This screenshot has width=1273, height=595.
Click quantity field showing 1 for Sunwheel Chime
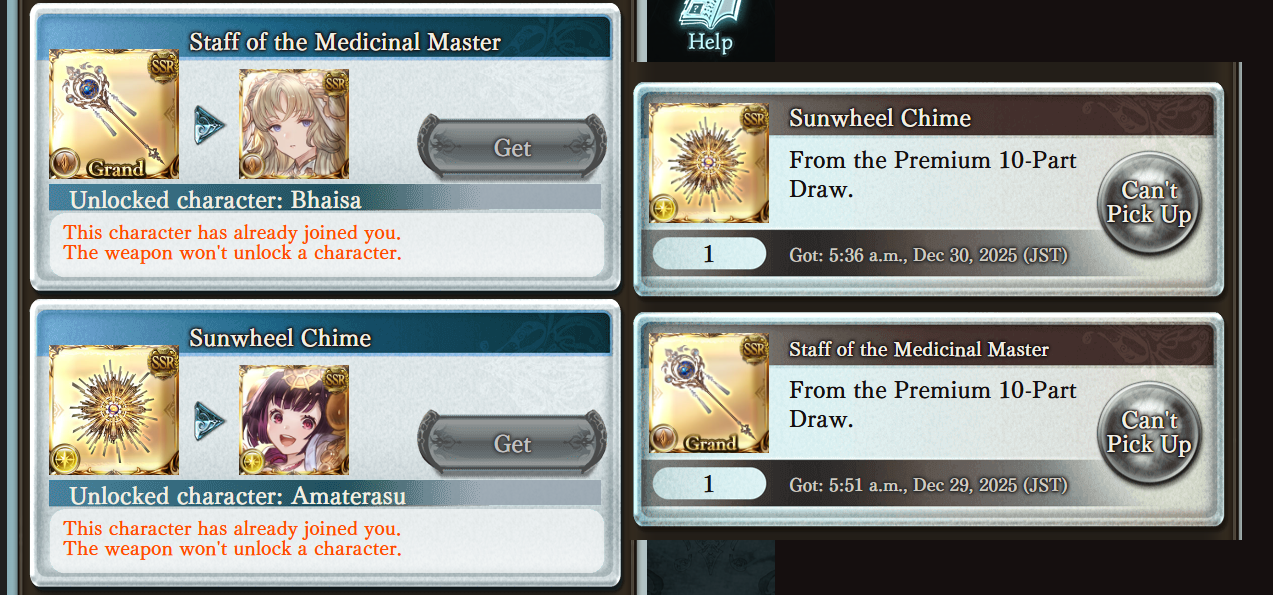(709, 254)
